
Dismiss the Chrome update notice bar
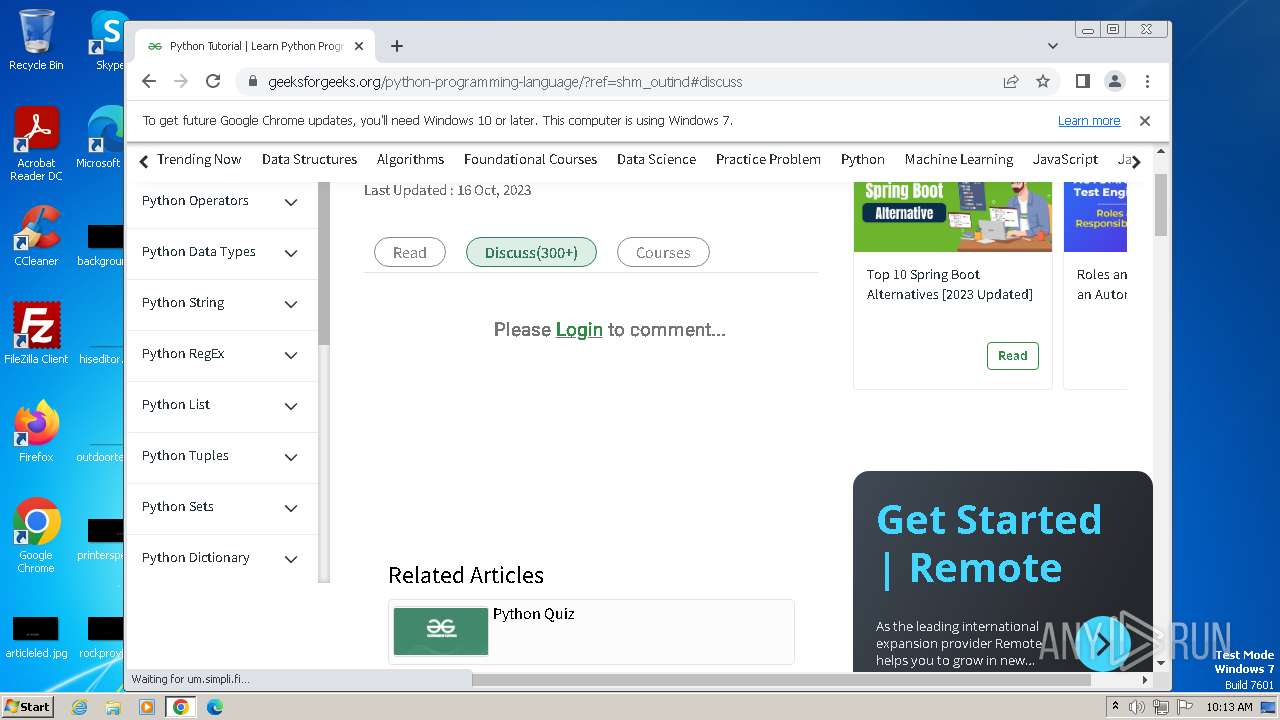[1145, 121]
